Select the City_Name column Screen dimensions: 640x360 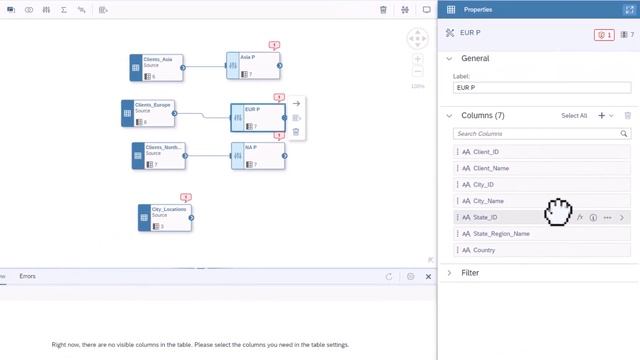coord(542,201)
